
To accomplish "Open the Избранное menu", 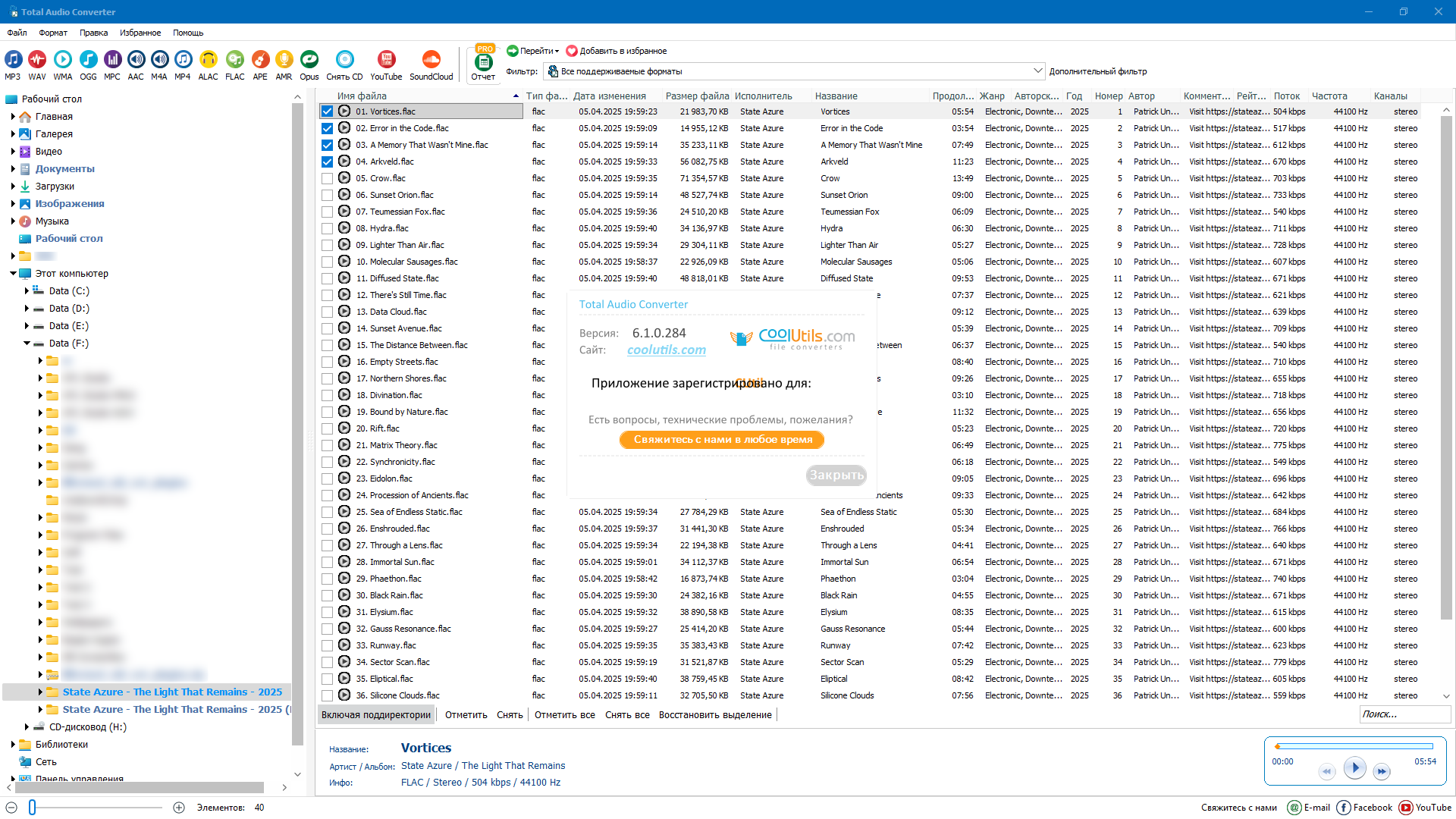I will point(140,33).
